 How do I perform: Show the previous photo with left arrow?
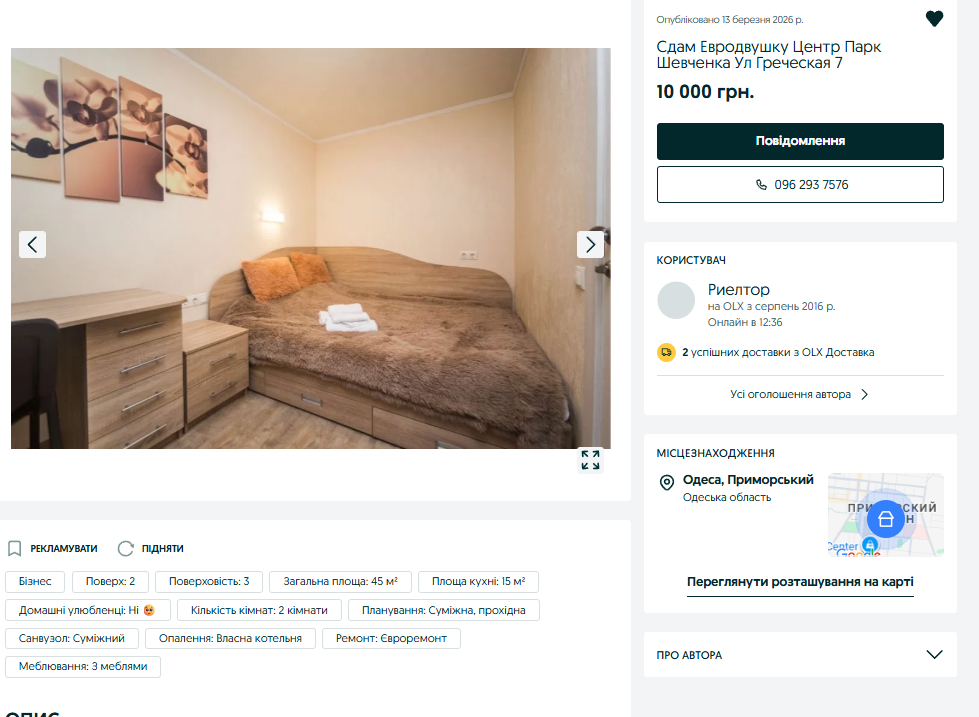(x=32, y=244)
